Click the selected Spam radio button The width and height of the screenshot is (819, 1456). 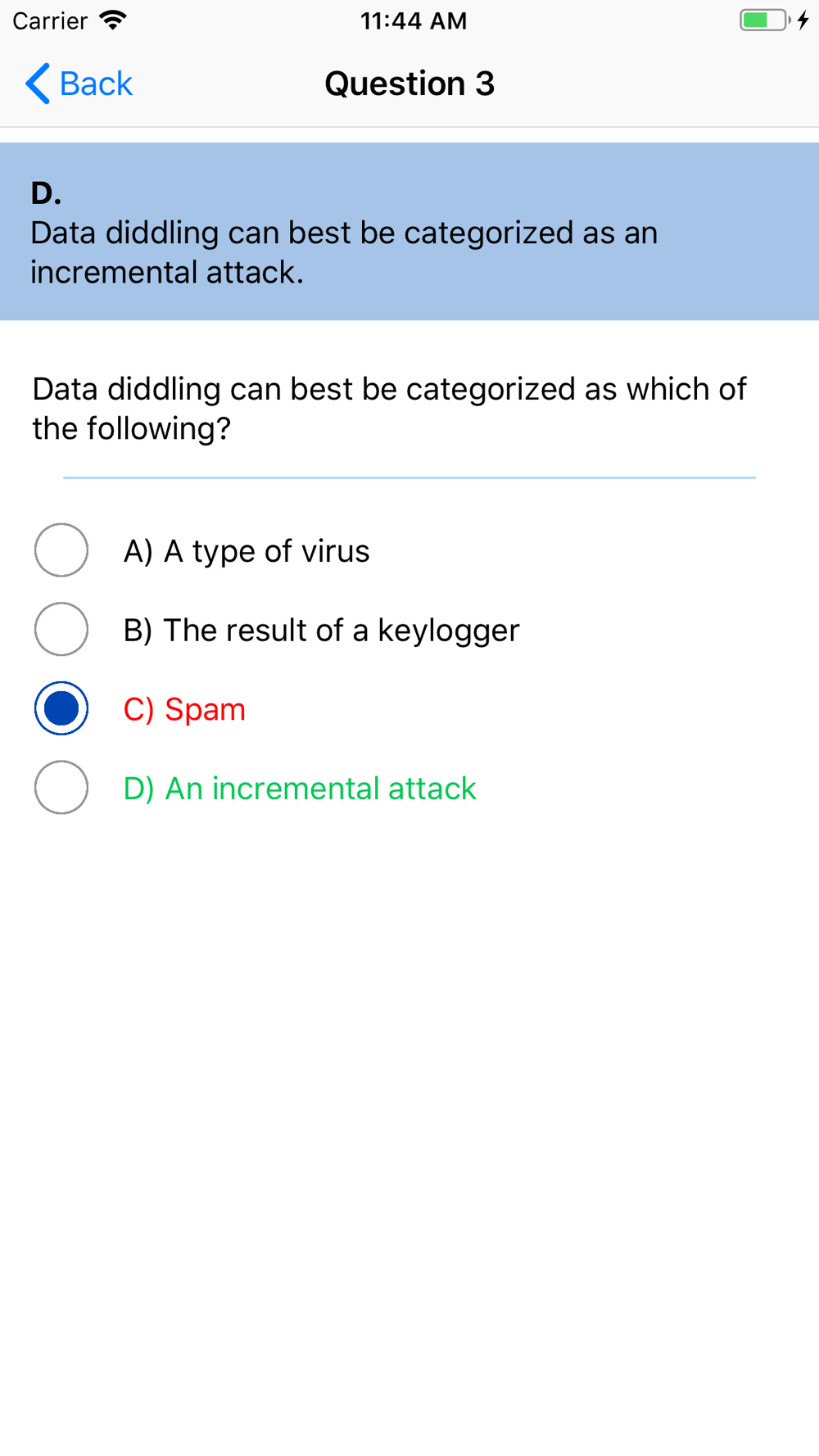click(61, 708)
